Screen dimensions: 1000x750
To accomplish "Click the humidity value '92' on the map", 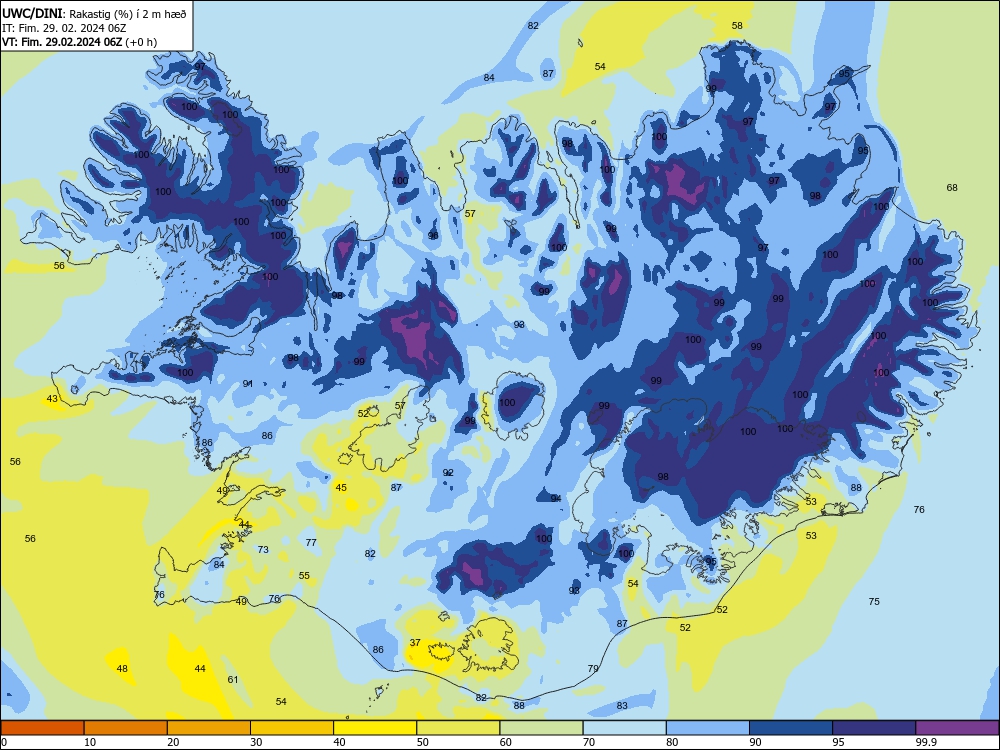I will pos(448,473).
